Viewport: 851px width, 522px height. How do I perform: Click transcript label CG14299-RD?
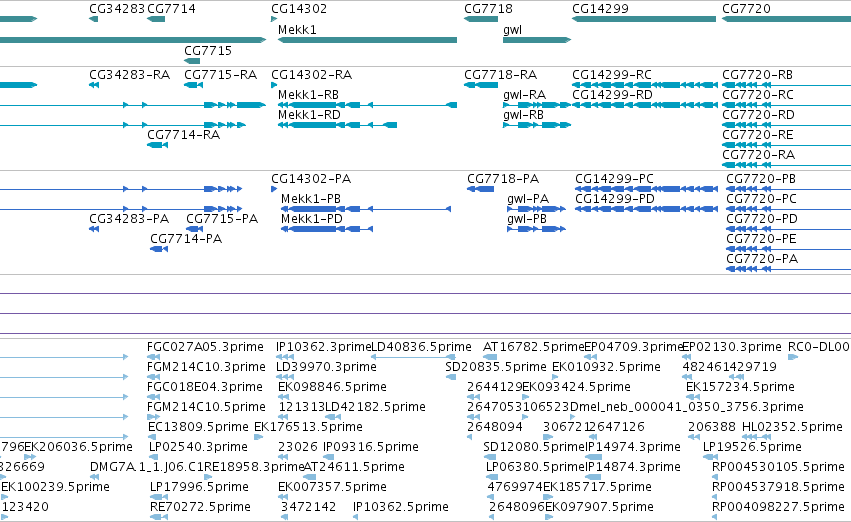612,95
